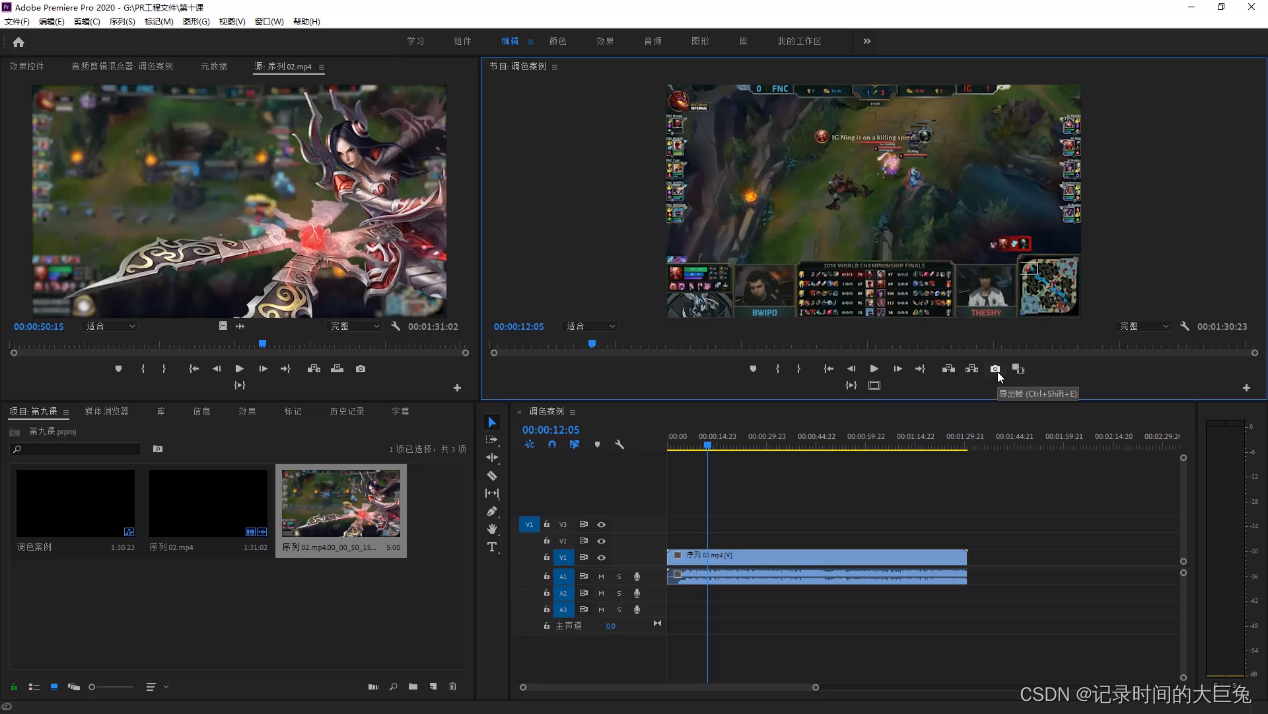Toggle visibility eye of track V3
This screenshot has width=1268, height=714.
[601, 524]
